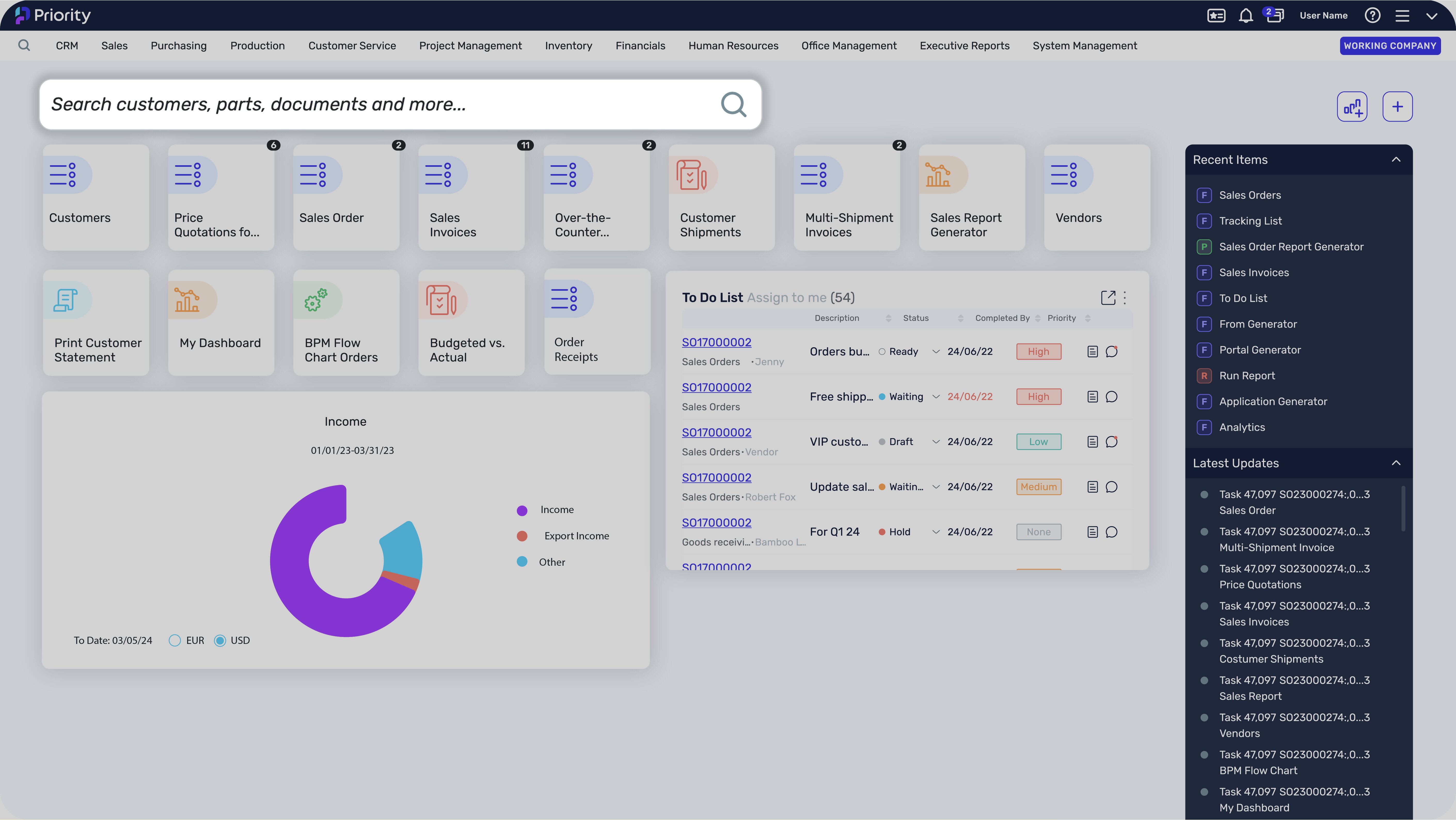This screenshot has width=1456, height=820.
Task: Click the add chart dashboard icon
Action: [1352, 106]
